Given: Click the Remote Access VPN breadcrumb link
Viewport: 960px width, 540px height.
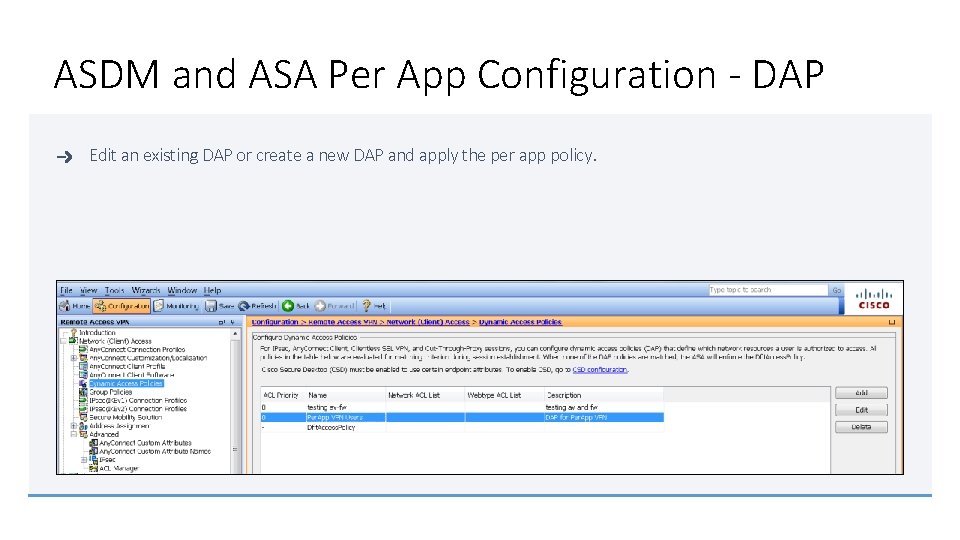Looking at the screenshot, I should (343, 322).
